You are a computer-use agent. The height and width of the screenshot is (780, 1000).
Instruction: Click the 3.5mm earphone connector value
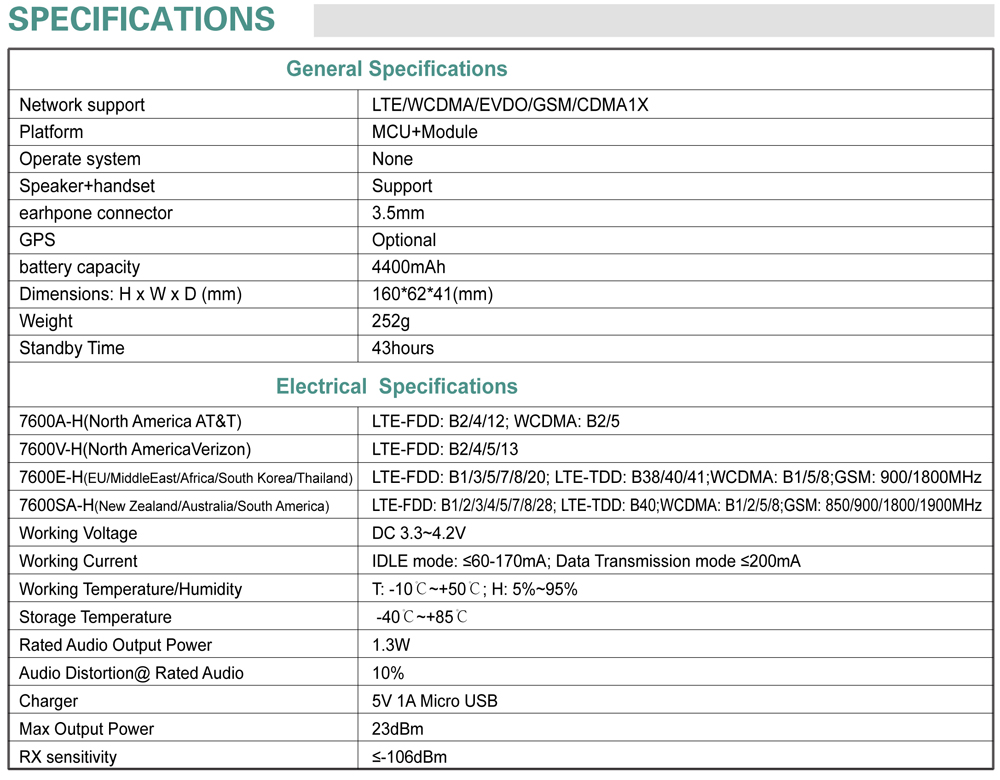398,213
